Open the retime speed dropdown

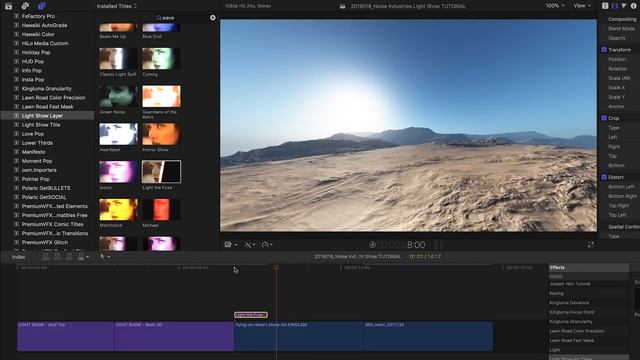pos(267,244)
